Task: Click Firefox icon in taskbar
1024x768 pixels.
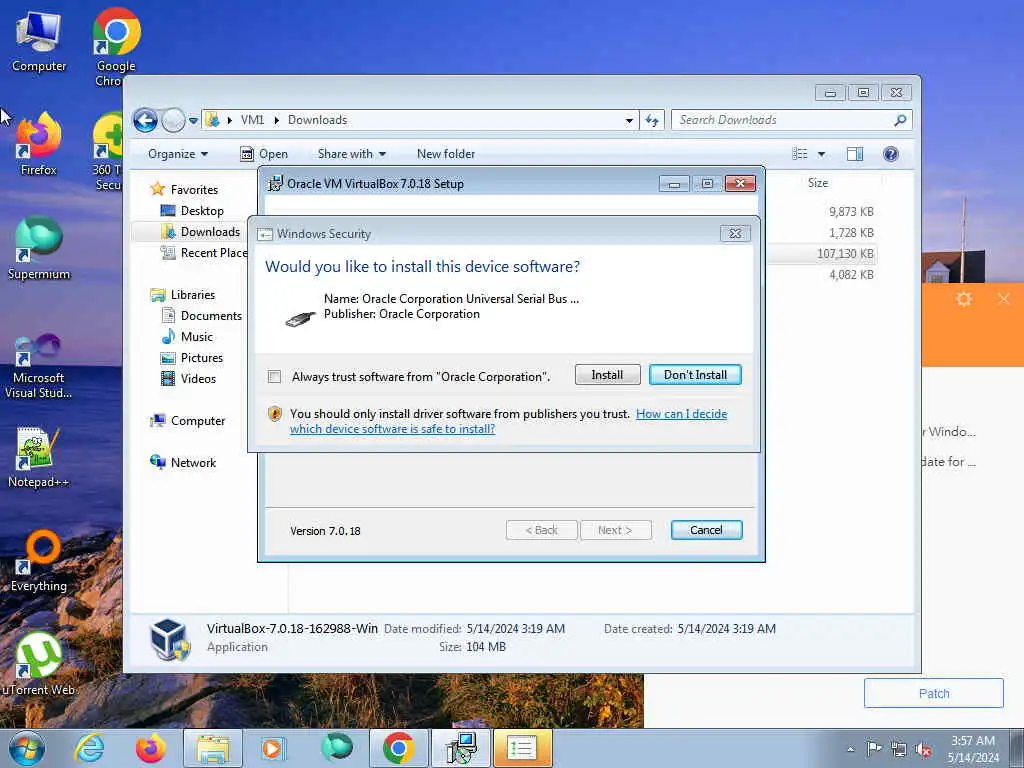Action: coord(151,748)
